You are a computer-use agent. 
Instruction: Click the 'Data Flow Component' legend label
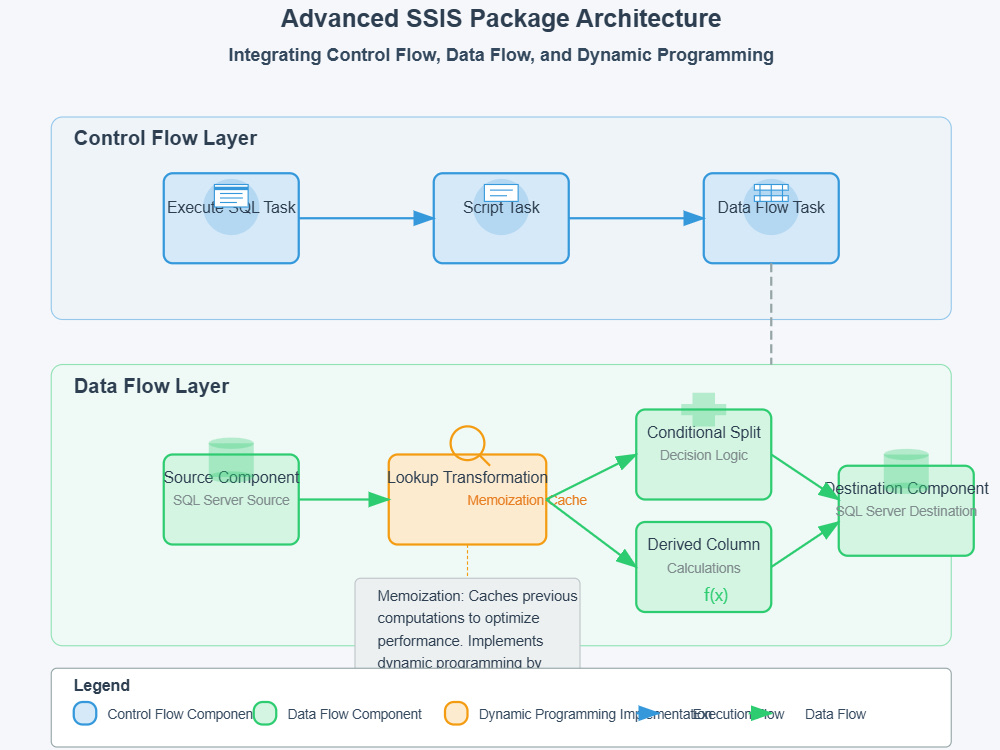pos(355,714)
